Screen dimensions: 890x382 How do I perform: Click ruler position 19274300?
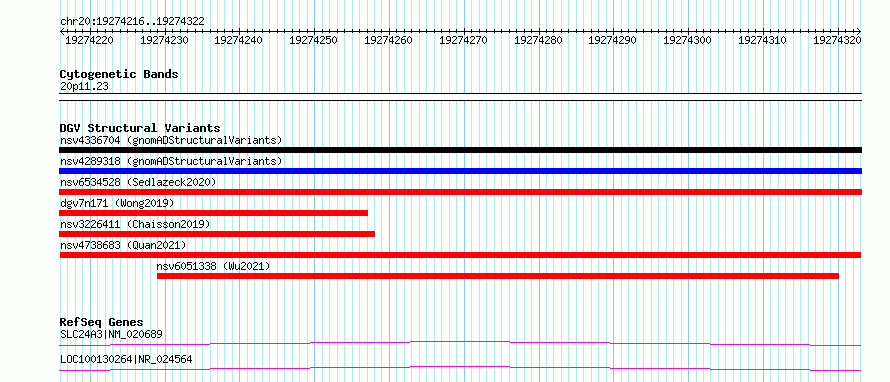click(x=687, y=40)
